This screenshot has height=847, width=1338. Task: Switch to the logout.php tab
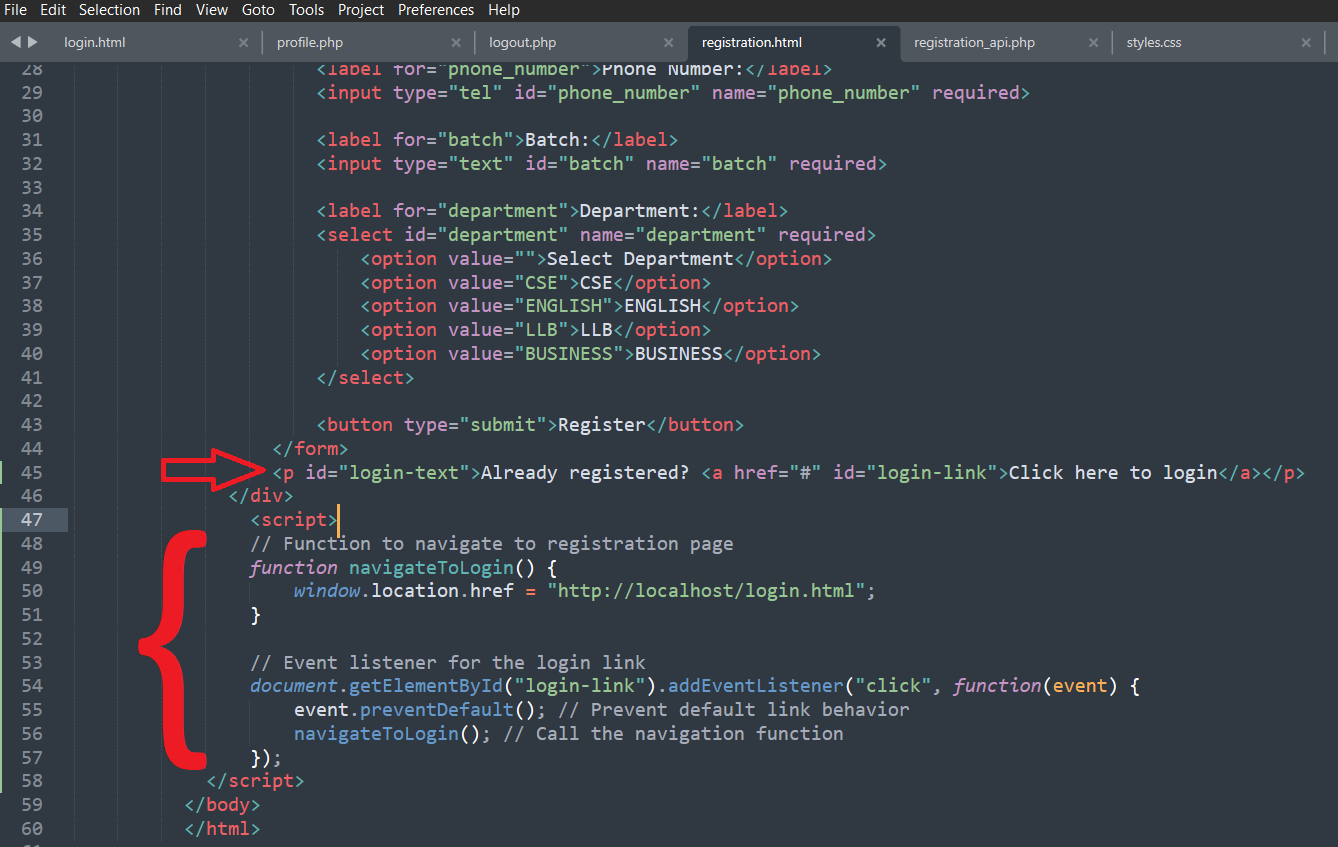pyautogui.click(x=522, y=43)
